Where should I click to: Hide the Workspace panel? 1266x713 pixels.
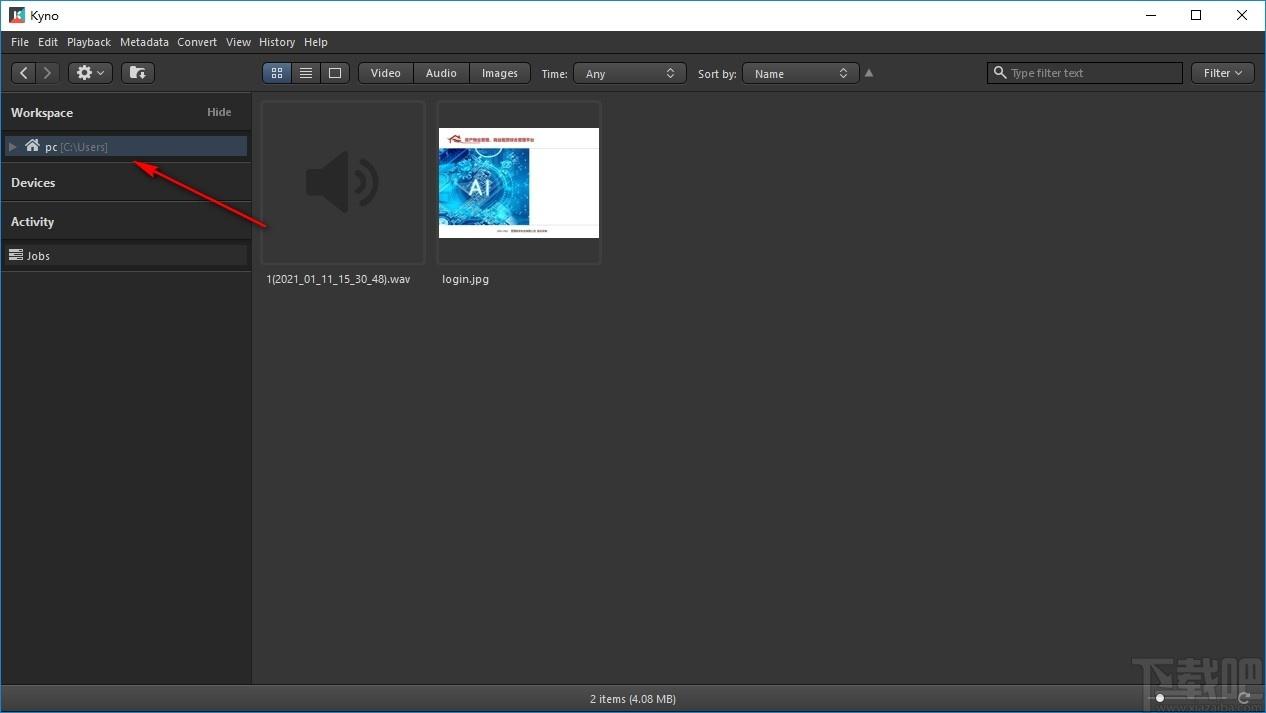[219, 112]
